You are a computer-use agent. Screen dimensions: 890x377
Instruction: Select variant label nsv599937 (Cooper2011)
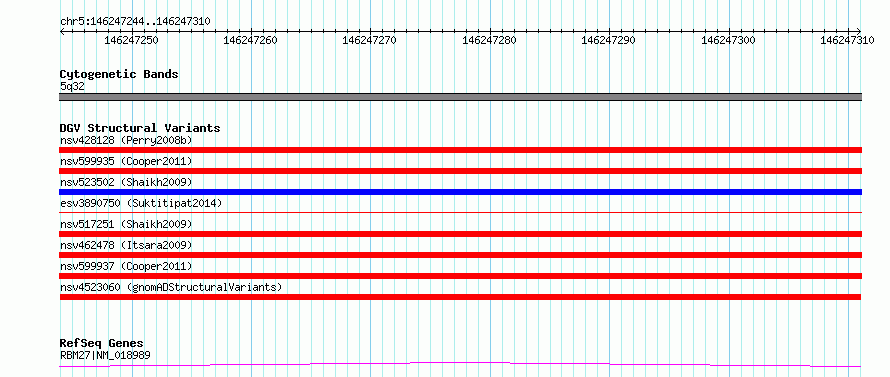pyautogui.click(x=126, y=266)
